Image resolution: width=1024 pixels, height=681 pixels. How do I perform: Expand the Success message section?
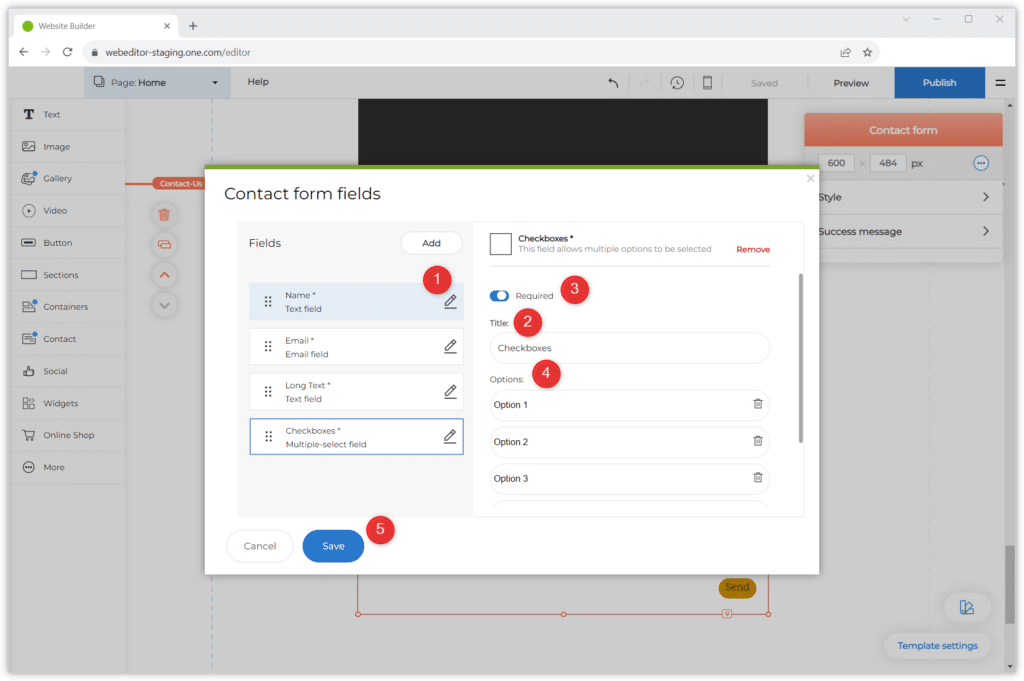pos(903,231)
